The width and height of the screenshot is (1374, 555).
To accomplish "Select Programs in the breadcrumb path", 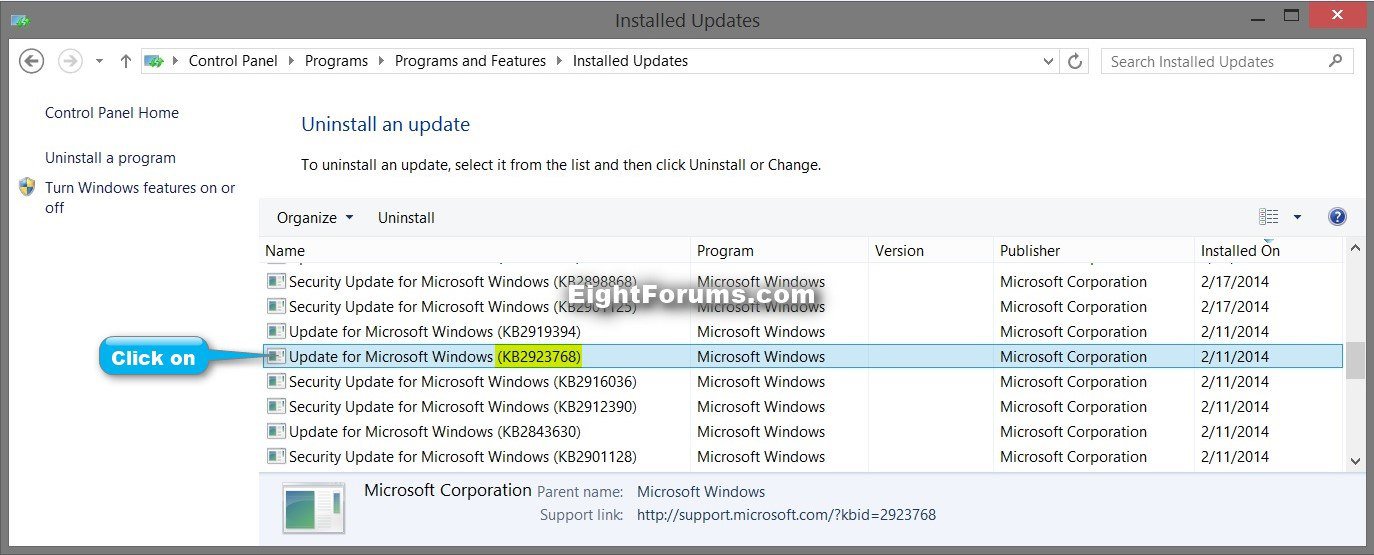I will click(336, 61).
